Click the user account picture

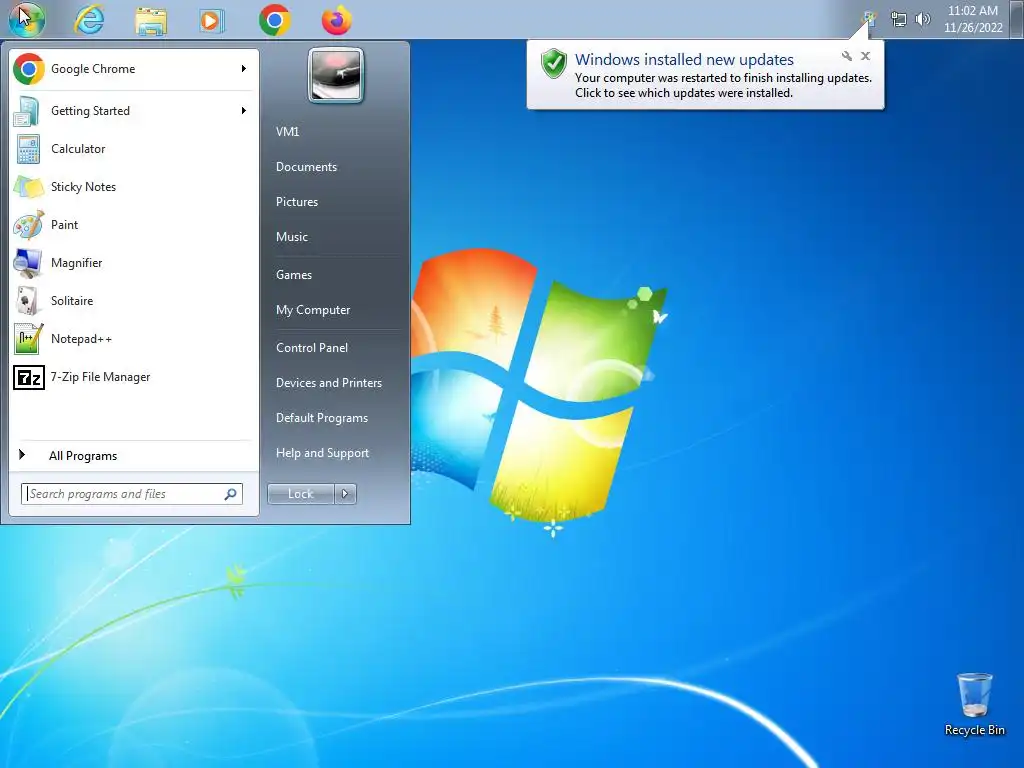tap(336, 76)
